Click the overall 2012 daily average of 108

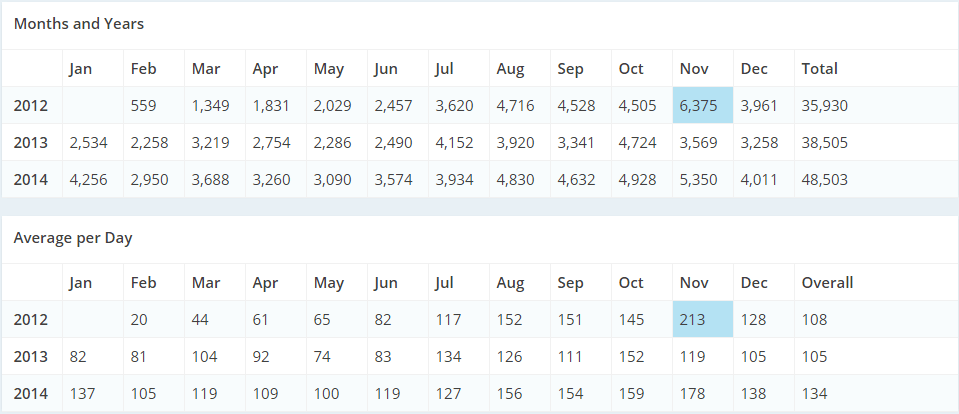(815, 320)
